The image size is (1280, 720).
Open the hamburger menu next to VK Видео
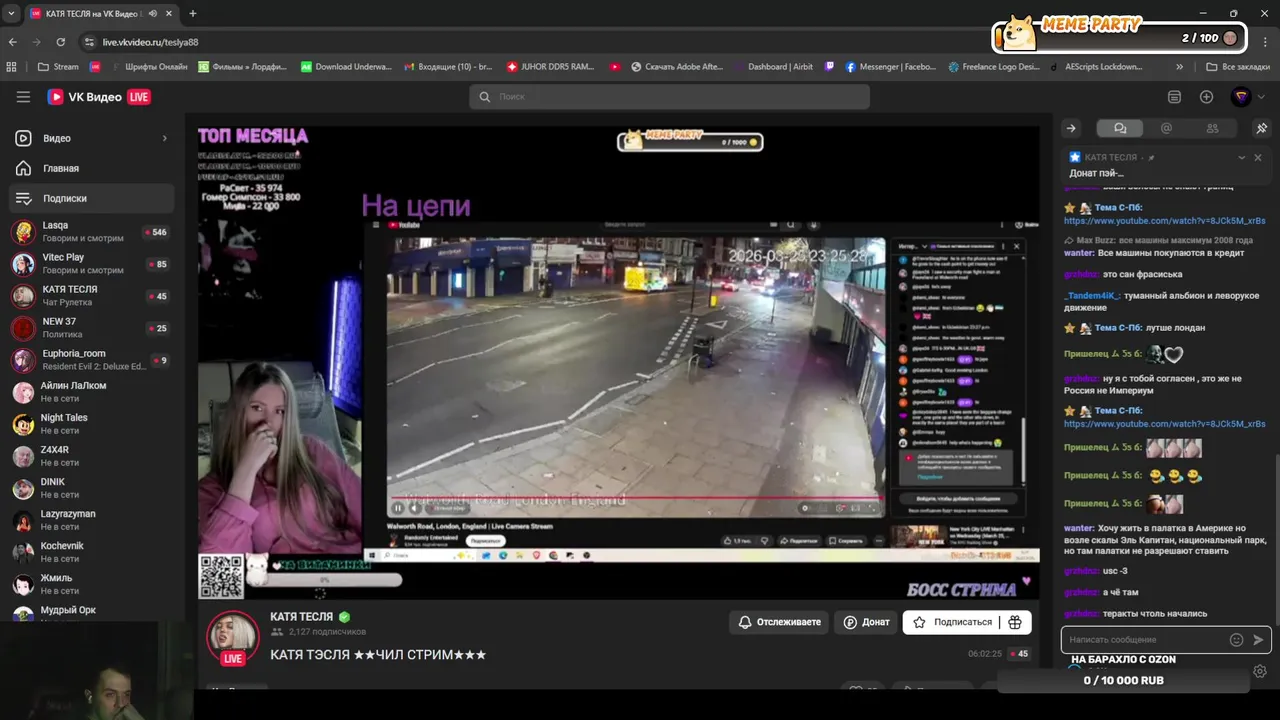23,97
